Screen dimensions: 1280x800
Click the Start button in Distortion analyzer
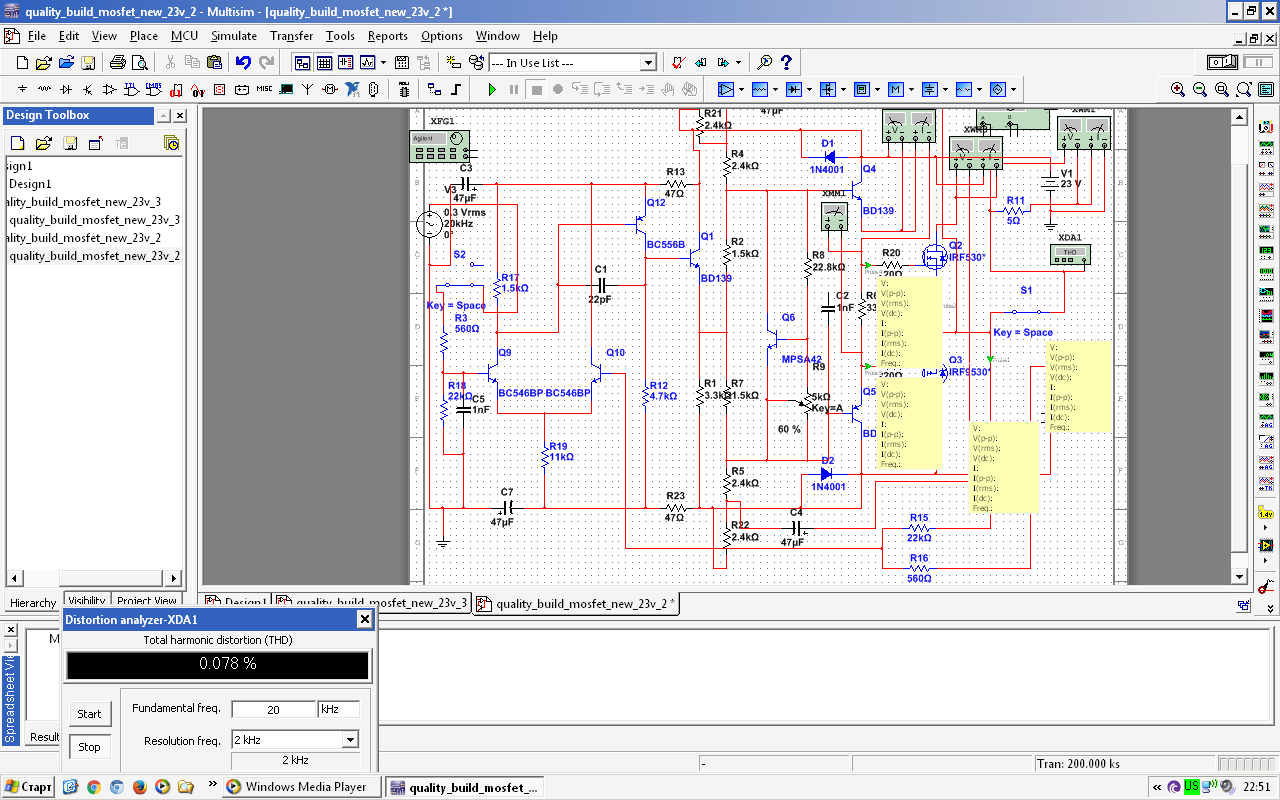coord(90,713)
